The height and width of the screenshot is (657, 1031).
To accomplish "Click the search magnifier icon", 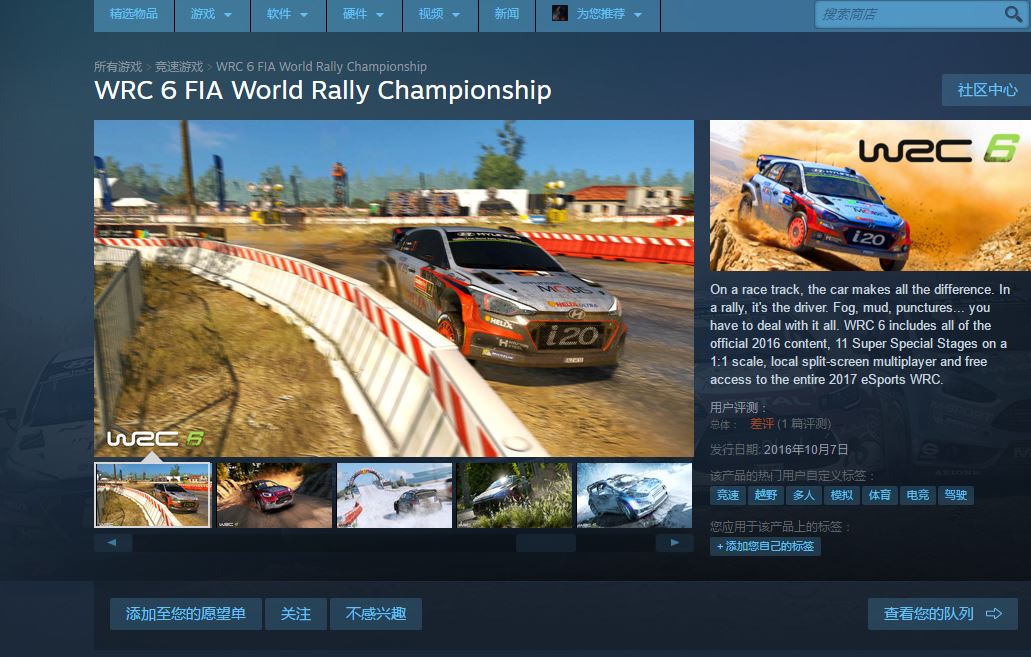I will 1013,14.
